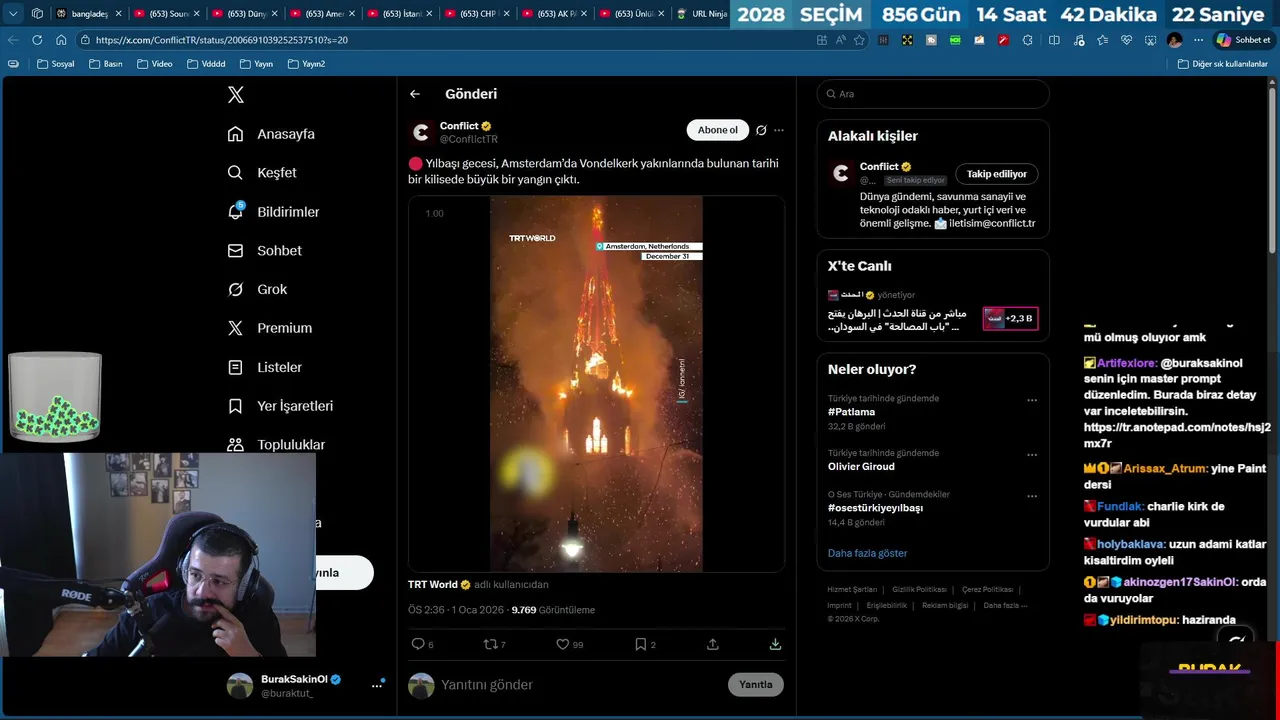This screenshot has height=720, width=1280.
Task: Switch to the (653) CHP tab
Action: [x=478, y=14]
